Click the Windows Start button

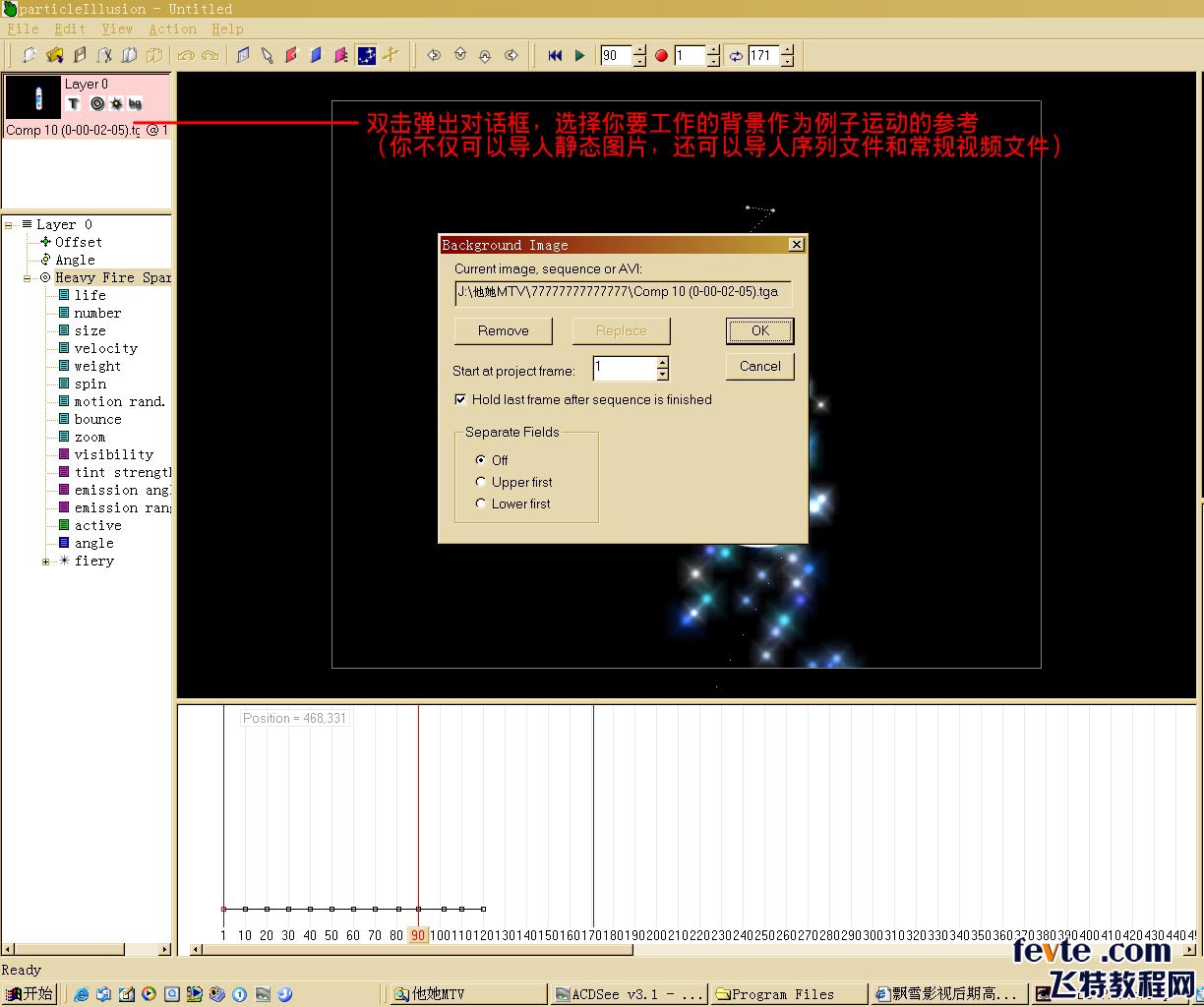(x=30, y=994)
